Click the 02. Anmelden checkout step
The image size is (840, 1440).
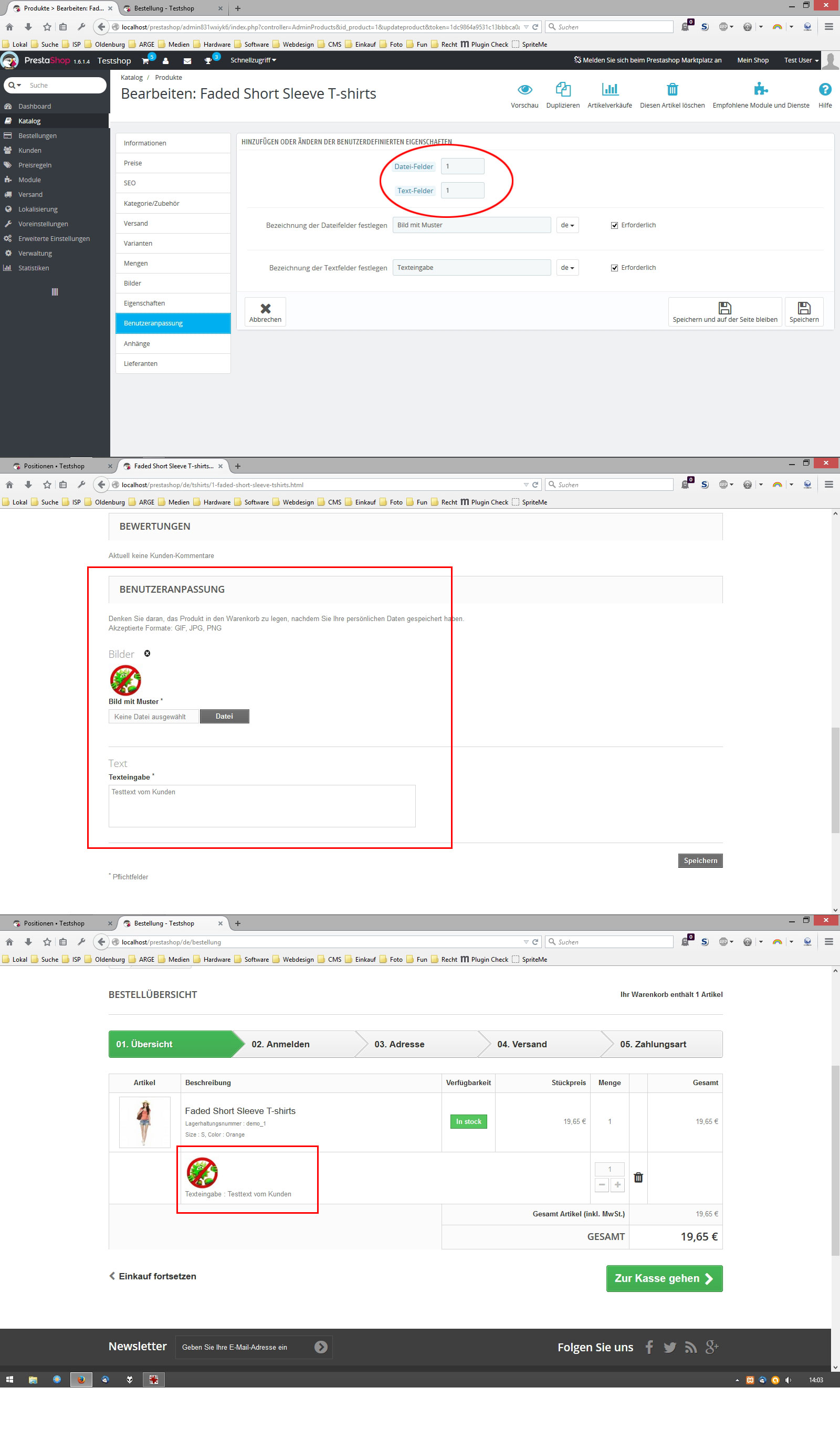click(x=280, y=1044)
